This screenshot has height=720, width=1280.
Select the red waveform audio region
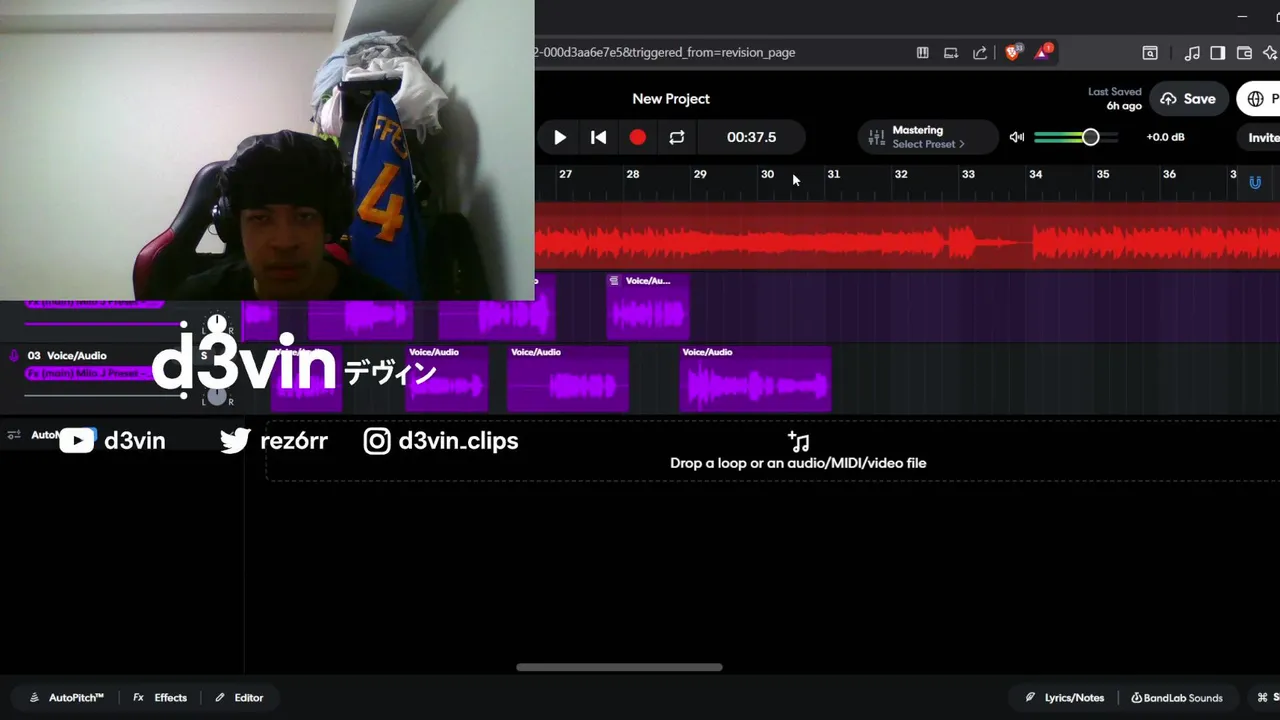(x=907, y=236)
